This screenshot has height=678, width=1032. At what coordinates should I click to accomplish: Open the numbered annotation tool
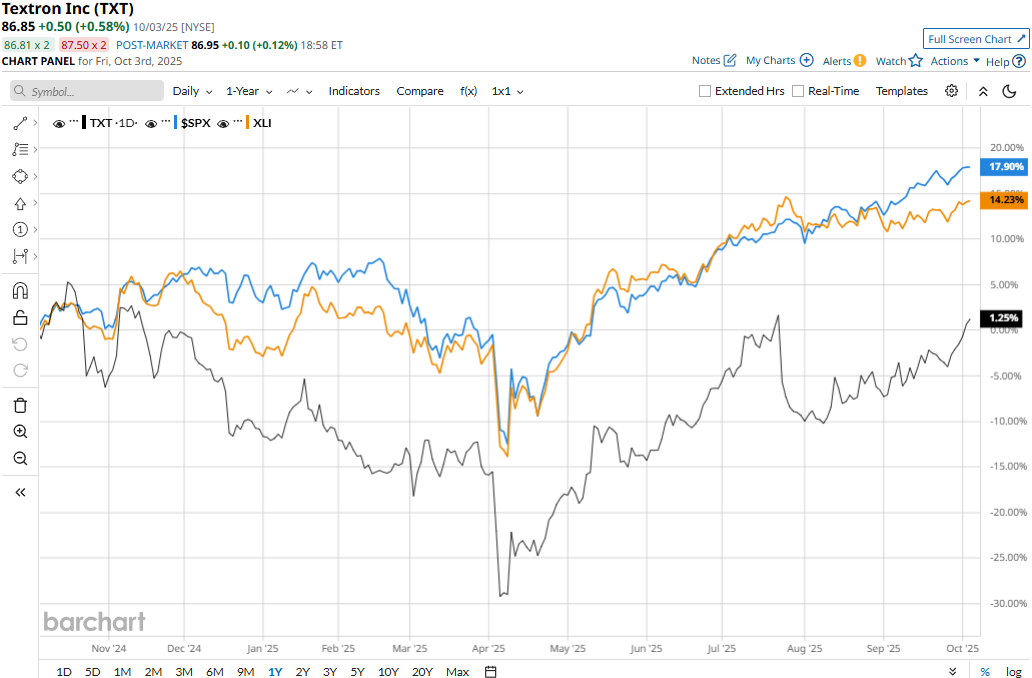coord(20,229)
